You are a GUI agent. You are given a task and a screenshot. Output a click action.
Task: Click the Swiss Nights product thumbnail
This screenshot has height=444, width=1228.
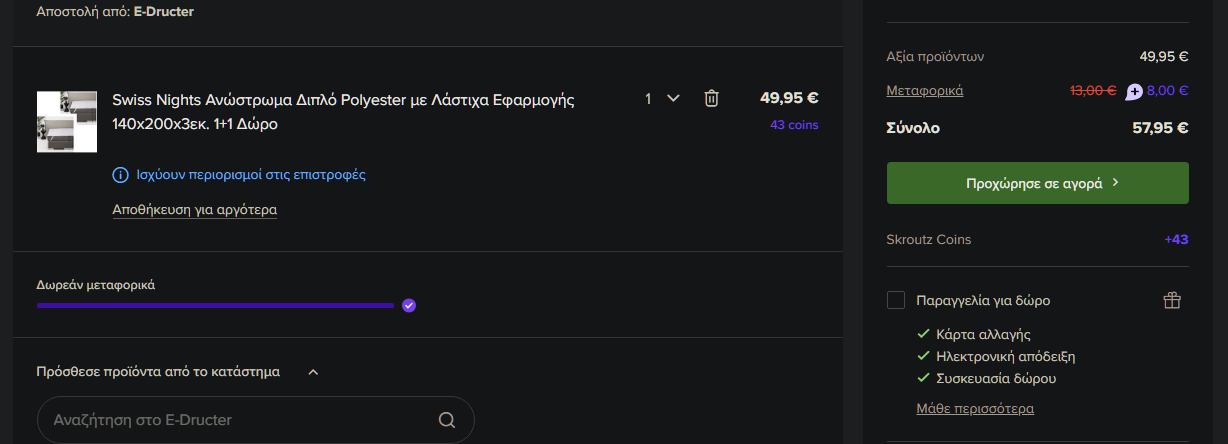click(67, 122)
